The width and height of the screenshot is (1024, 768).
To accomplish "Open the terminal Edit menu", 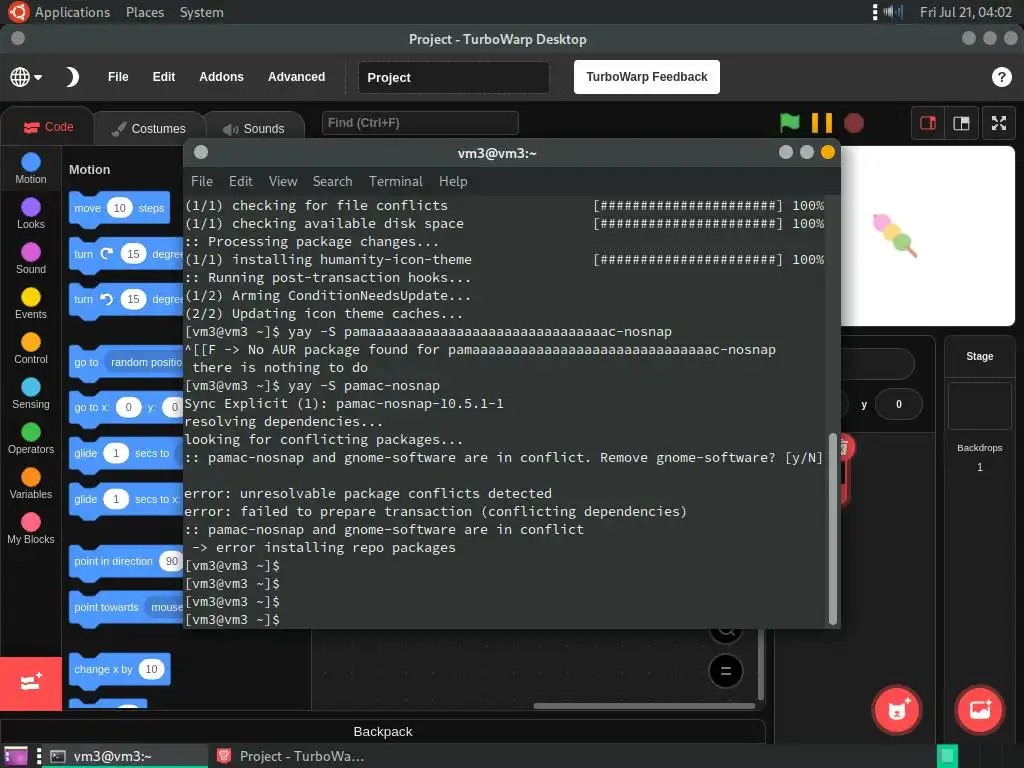I will [x=240, y=182].
